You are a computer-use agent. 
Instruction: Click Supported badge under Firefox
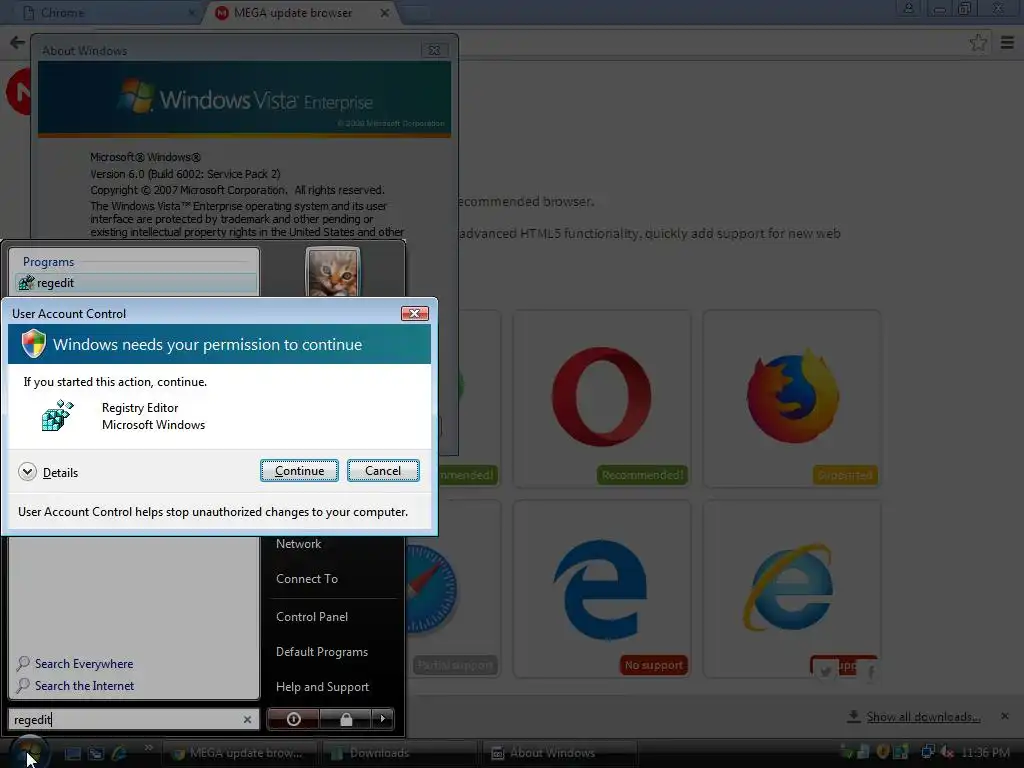pyautogui.click(x=845, y=475)
